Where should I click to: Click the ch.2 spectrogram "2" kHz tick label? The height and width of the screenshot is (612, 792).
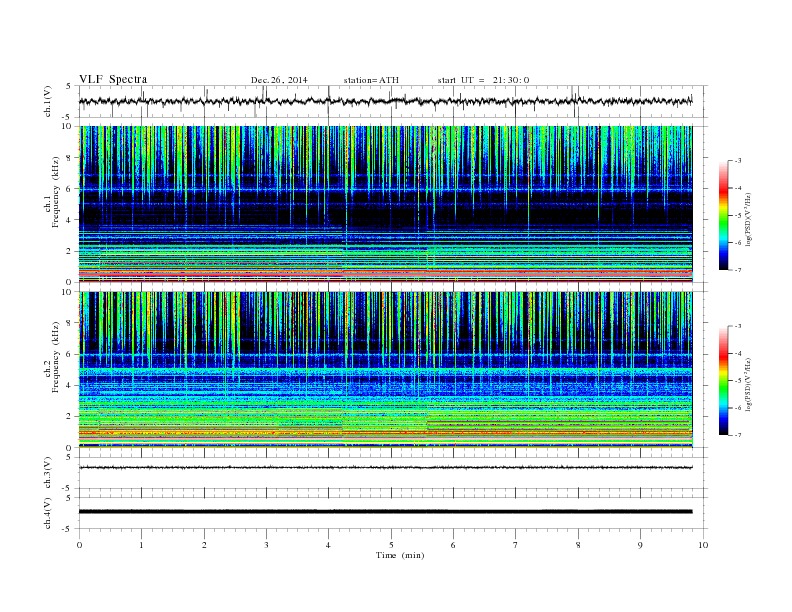coord(69,417)
